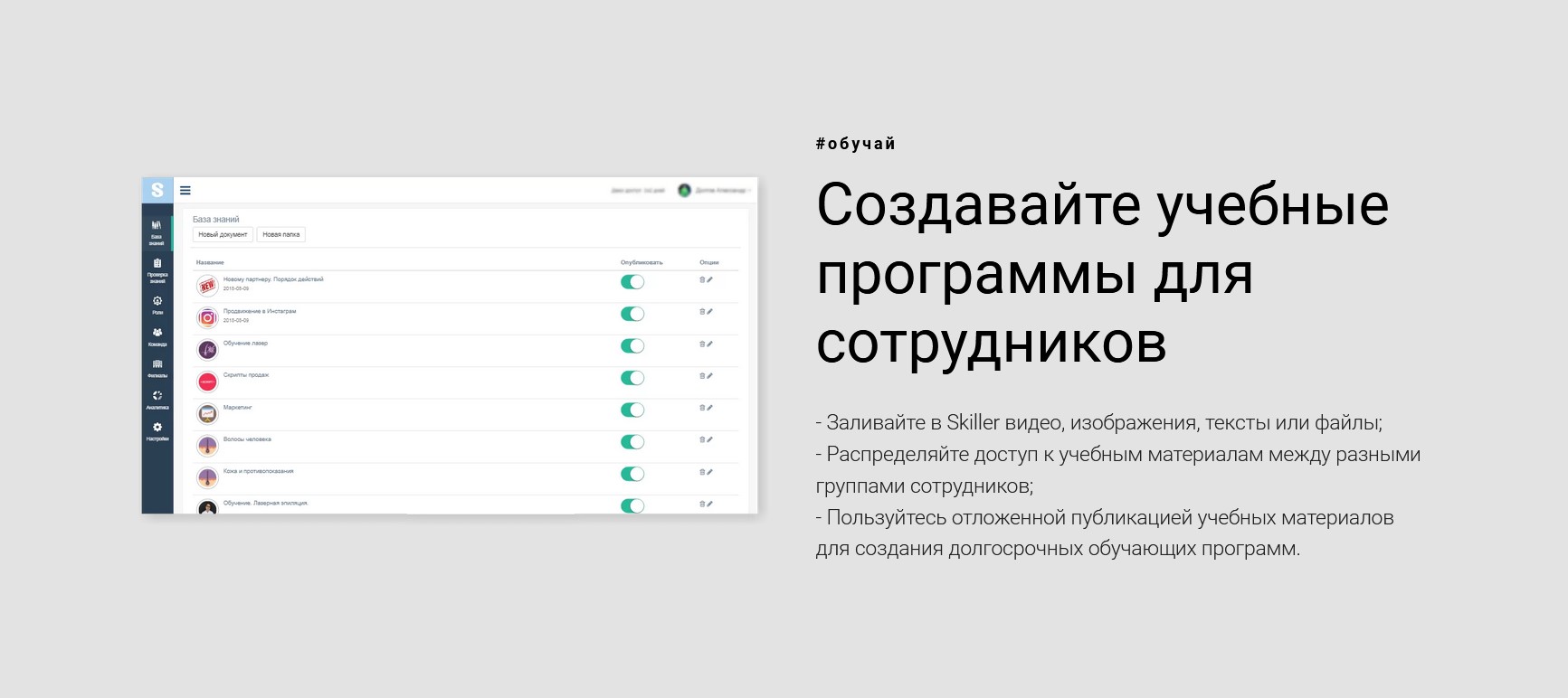
Task: Select База знаний sidebar tab
Action: pos(157,231)
